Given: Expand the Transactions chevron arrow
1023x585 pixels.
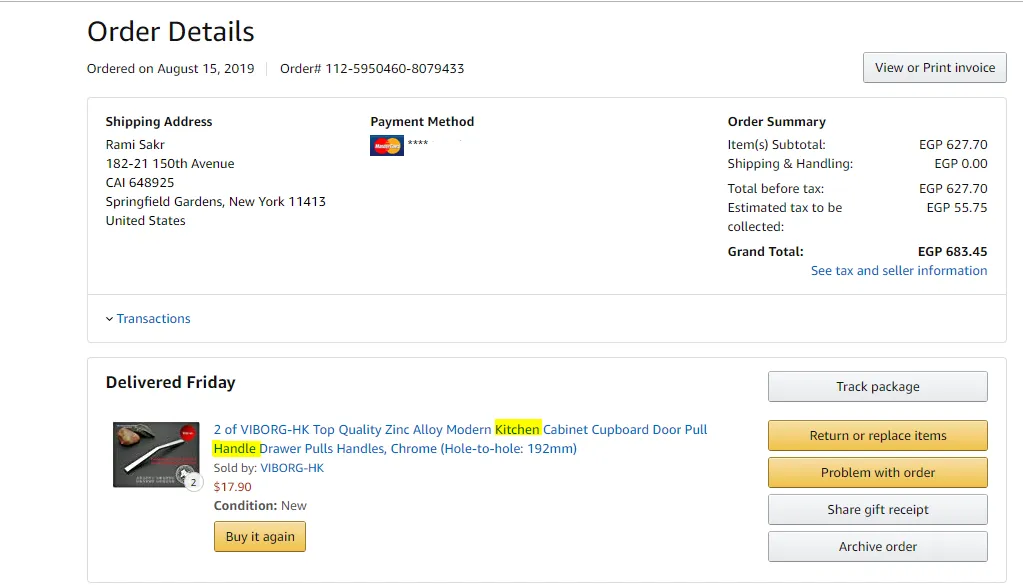Looking at the screenshot, I should click(x=109, y=319).
